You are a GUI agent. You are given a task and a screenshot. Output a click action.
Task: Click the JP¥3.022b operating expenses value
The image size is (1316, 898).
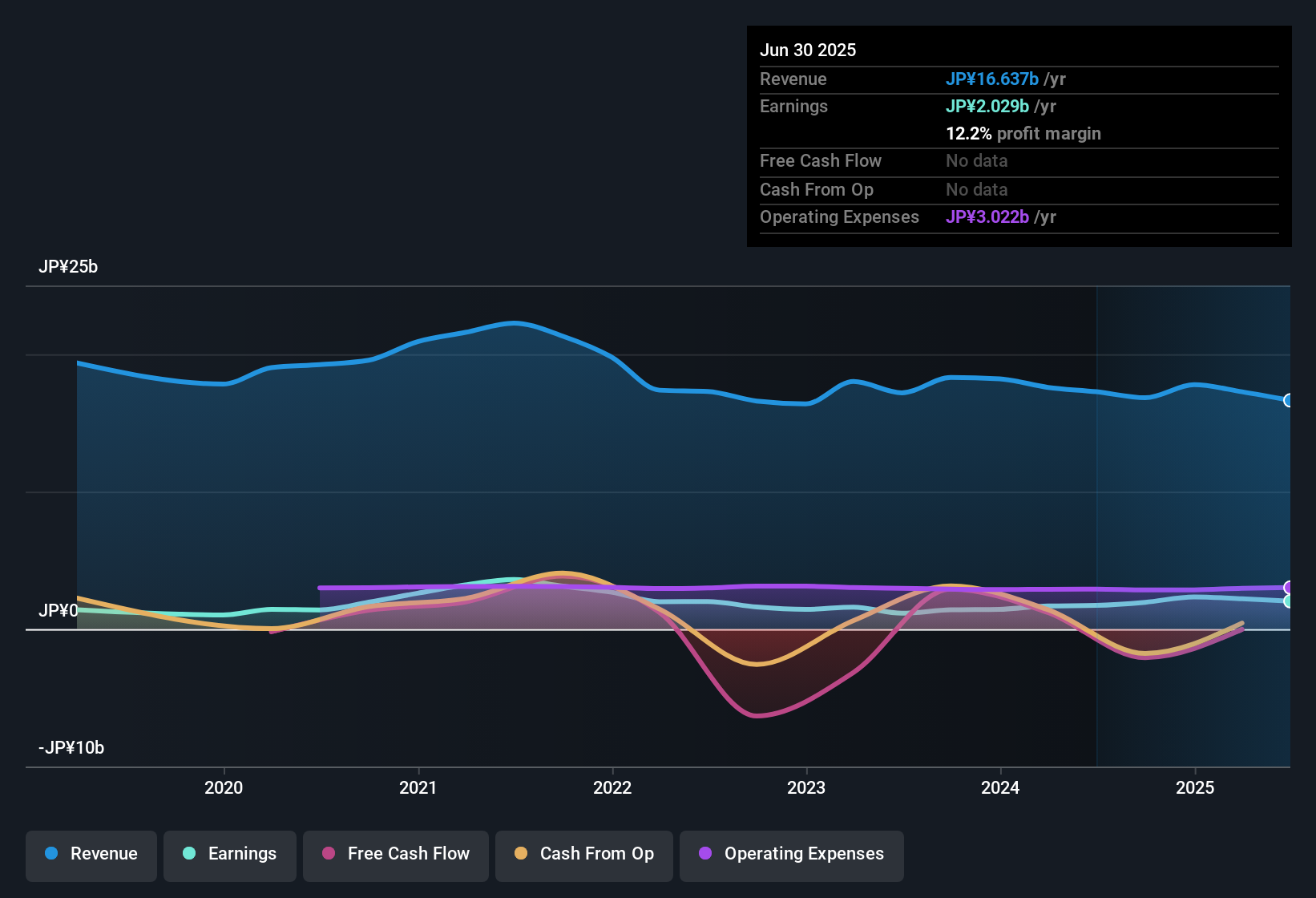pos(987,216)
